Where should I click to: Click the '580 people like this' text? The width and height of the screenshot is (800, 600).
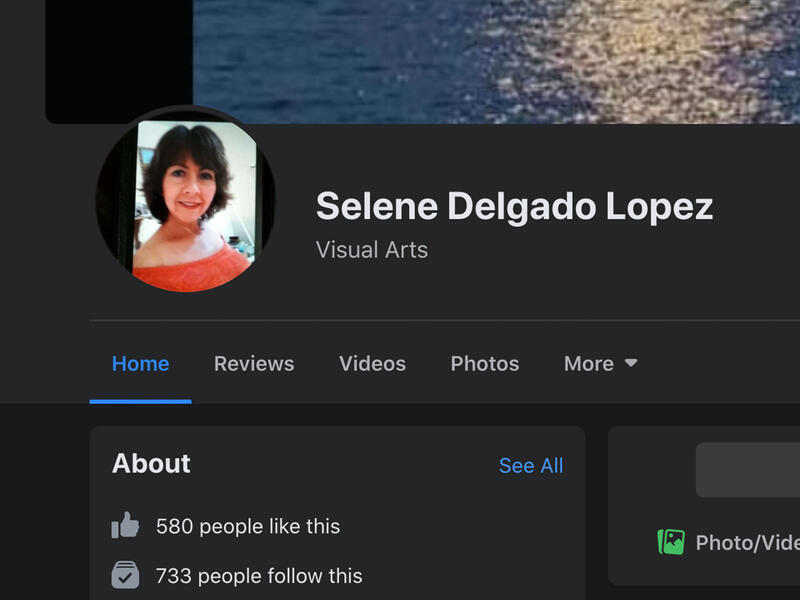click(248, 526)
